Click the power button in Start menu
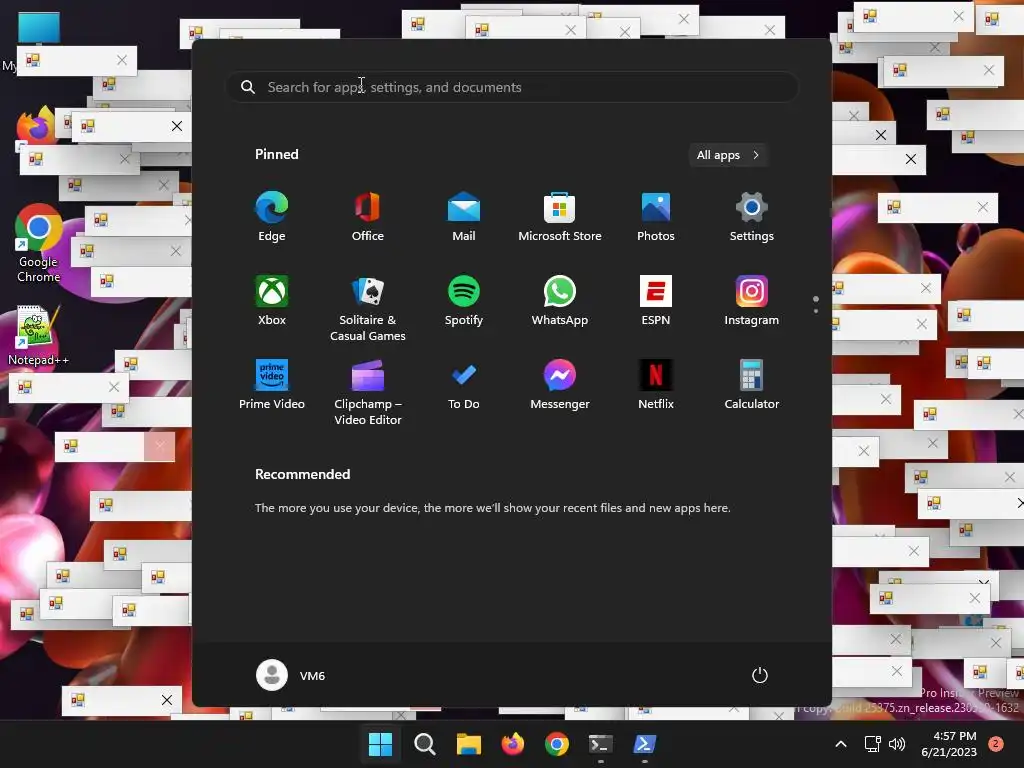Viewport: 1024px width, 768px height. (760, 675)
